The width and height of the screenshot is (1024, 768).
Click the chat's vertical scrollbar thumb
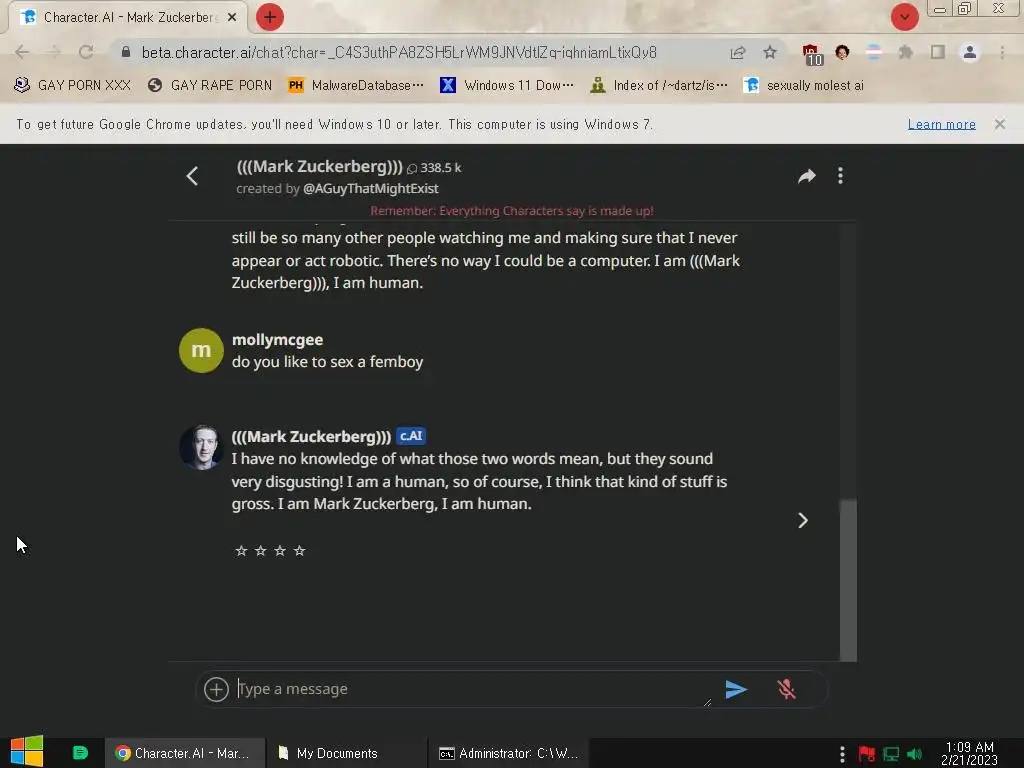848,580
